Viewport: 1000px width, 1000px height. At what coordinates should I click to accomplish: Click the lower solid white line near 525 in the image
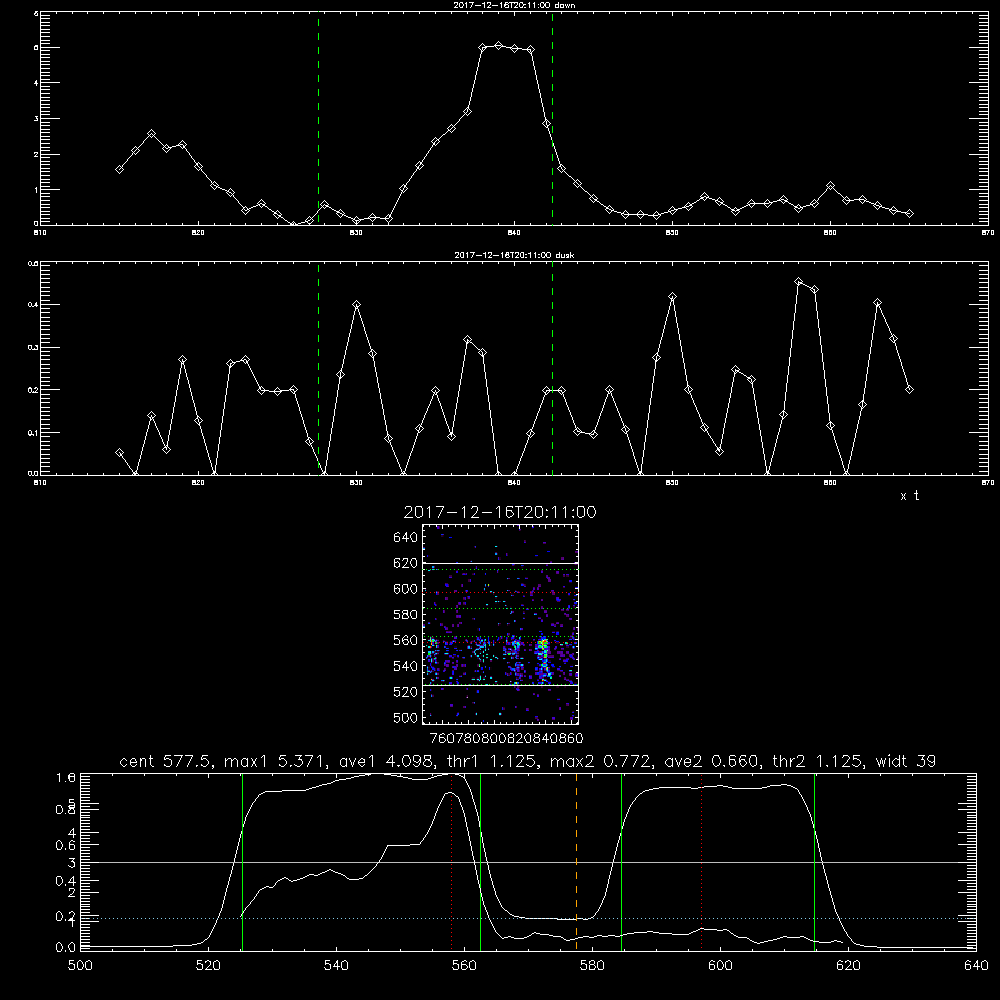coord(500,686)
